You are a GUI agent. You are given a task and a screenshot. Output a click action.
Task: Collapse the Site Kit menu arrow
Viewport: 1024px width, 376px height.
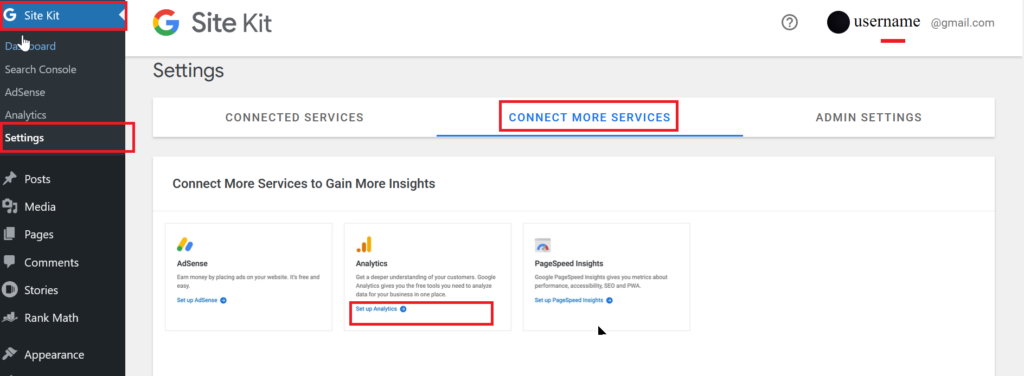(121, 16)
